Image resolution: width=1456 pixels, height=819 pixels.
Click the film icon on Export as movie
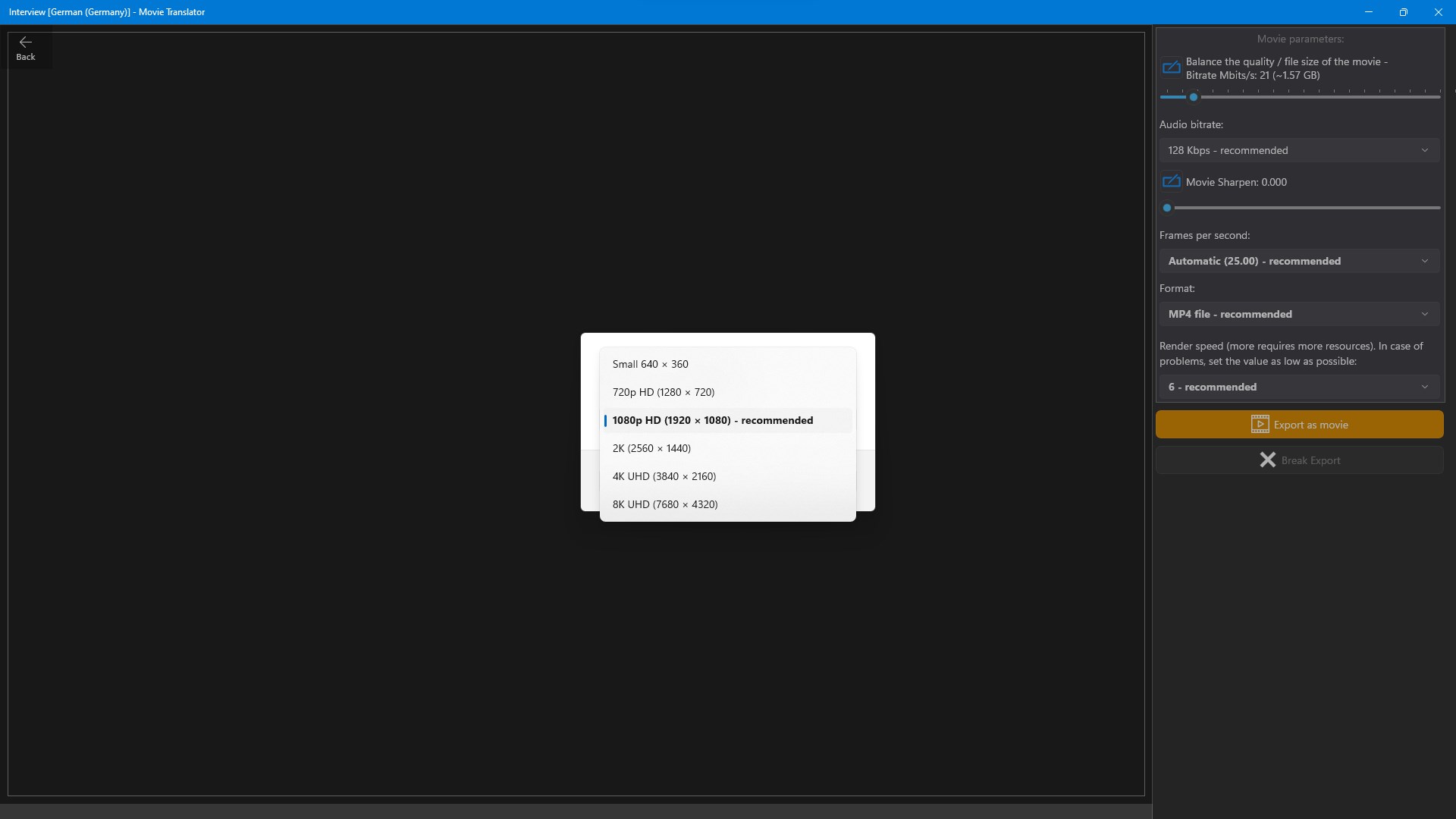point(1260,425)
